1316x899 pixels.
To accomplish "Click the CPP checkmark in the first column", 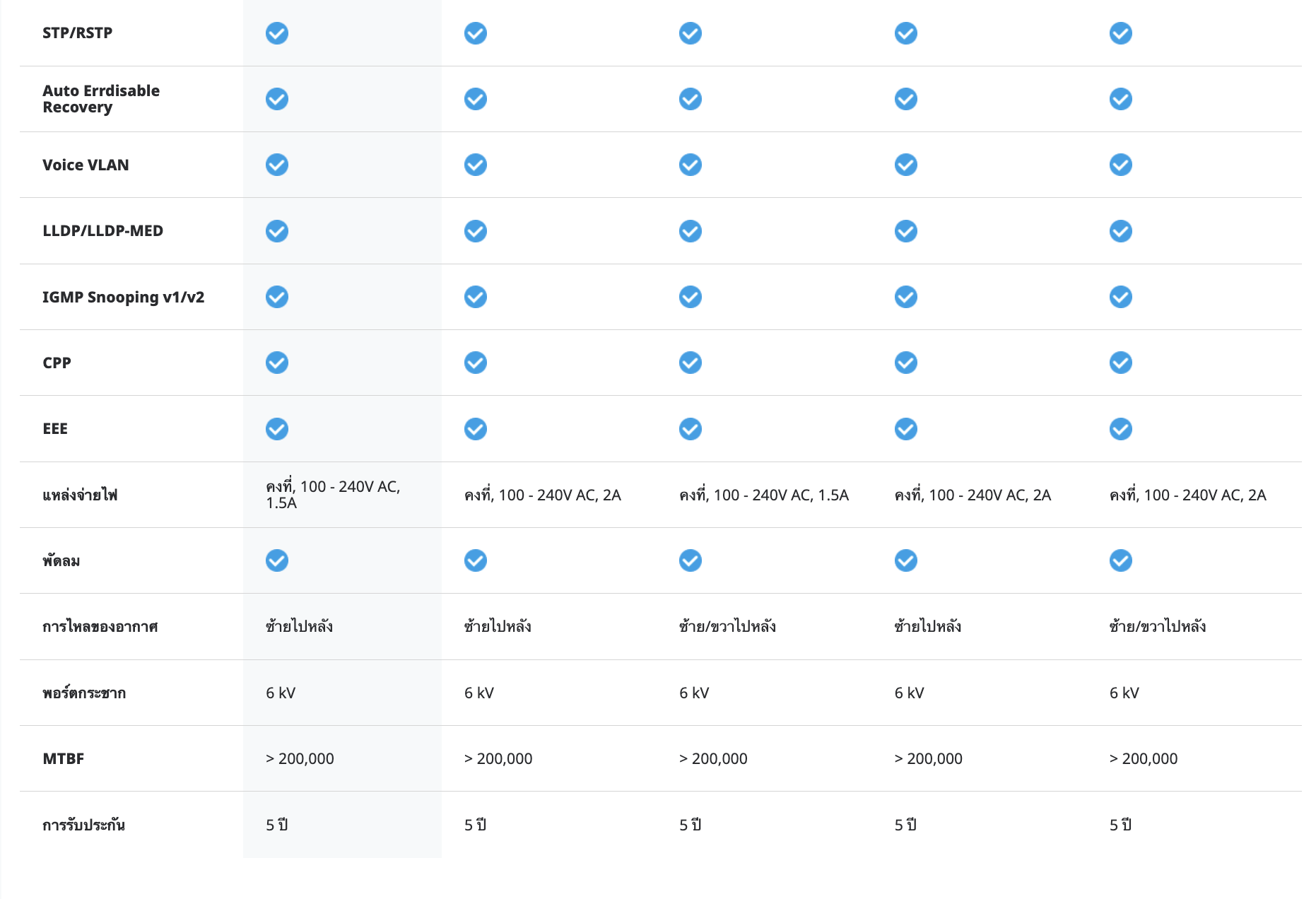I will 276,363.
